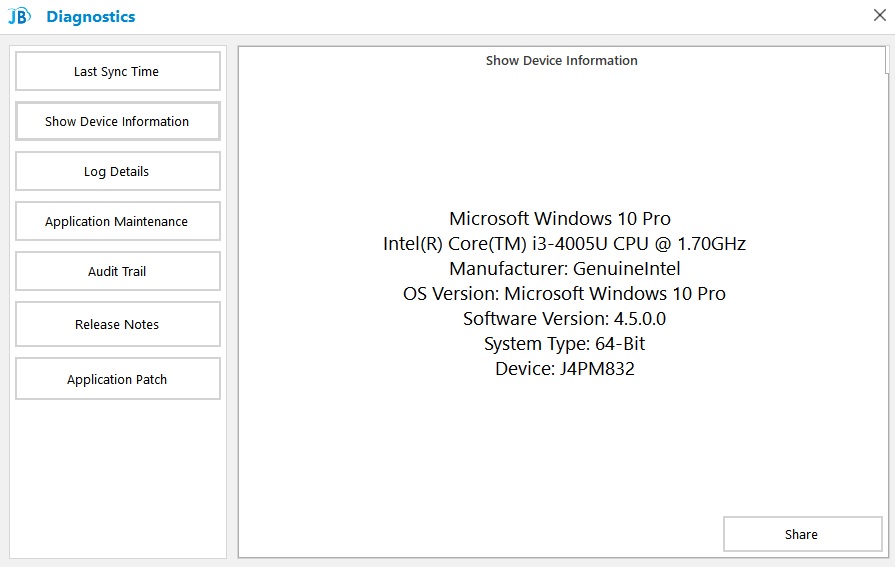The image size is (895, 567).
Task: Close the Diagnostics window
Action: pyautogui.click(x=880, y=15)
